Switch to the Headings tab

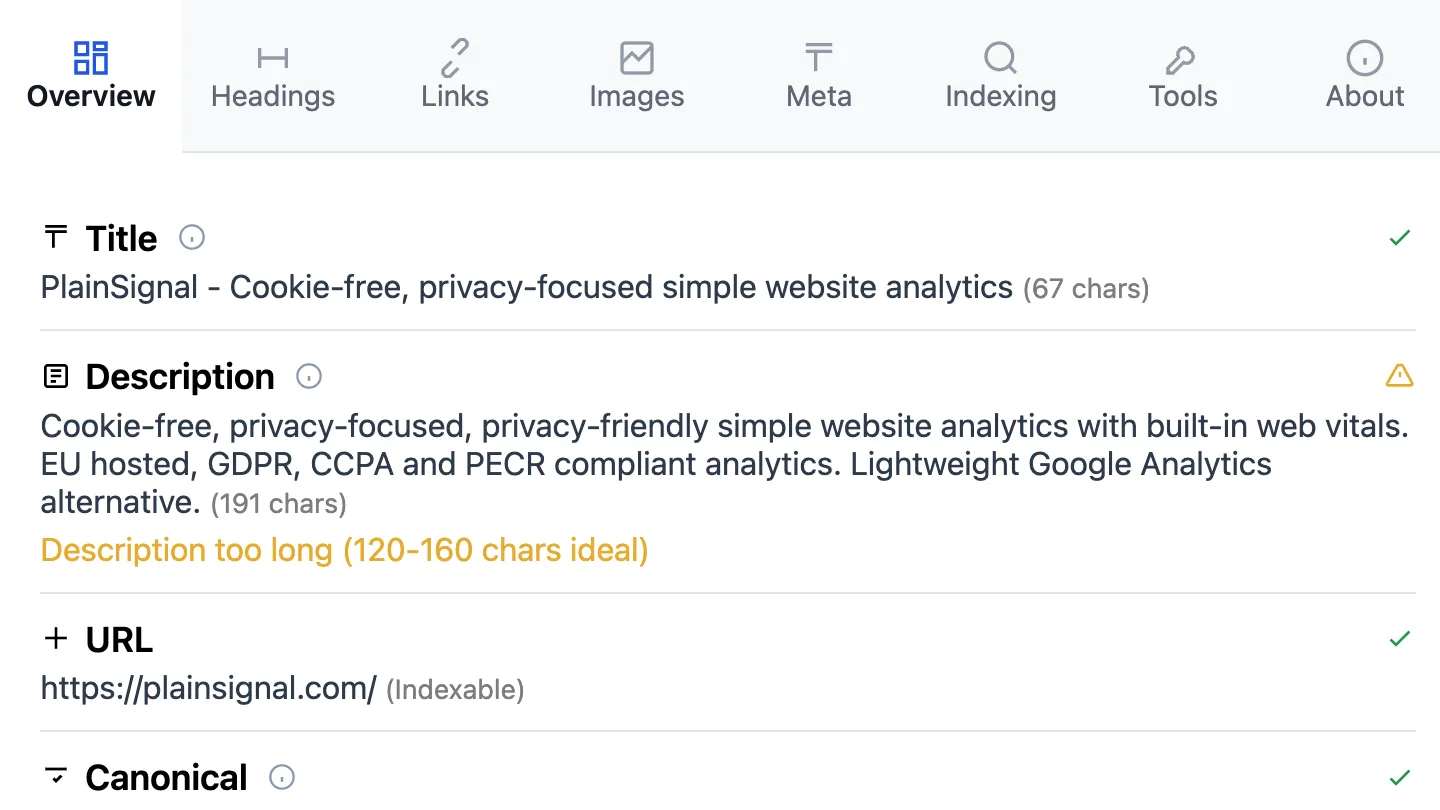coord(273,76)
